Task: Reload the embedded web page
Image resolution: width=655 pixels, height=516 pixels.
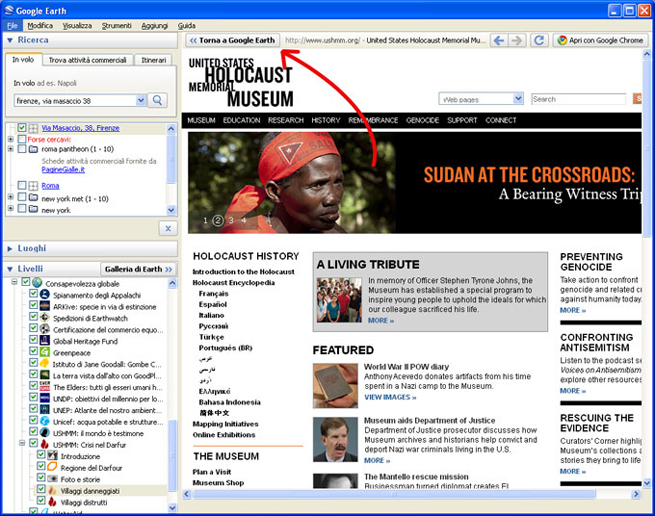Action: [539, 41]
